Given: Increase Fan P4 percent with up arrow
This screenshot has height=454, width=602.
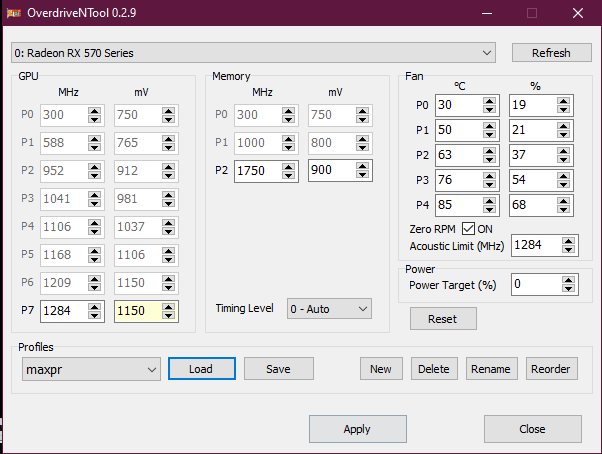Looking at the screenshot, I should (x=563, y=201).
